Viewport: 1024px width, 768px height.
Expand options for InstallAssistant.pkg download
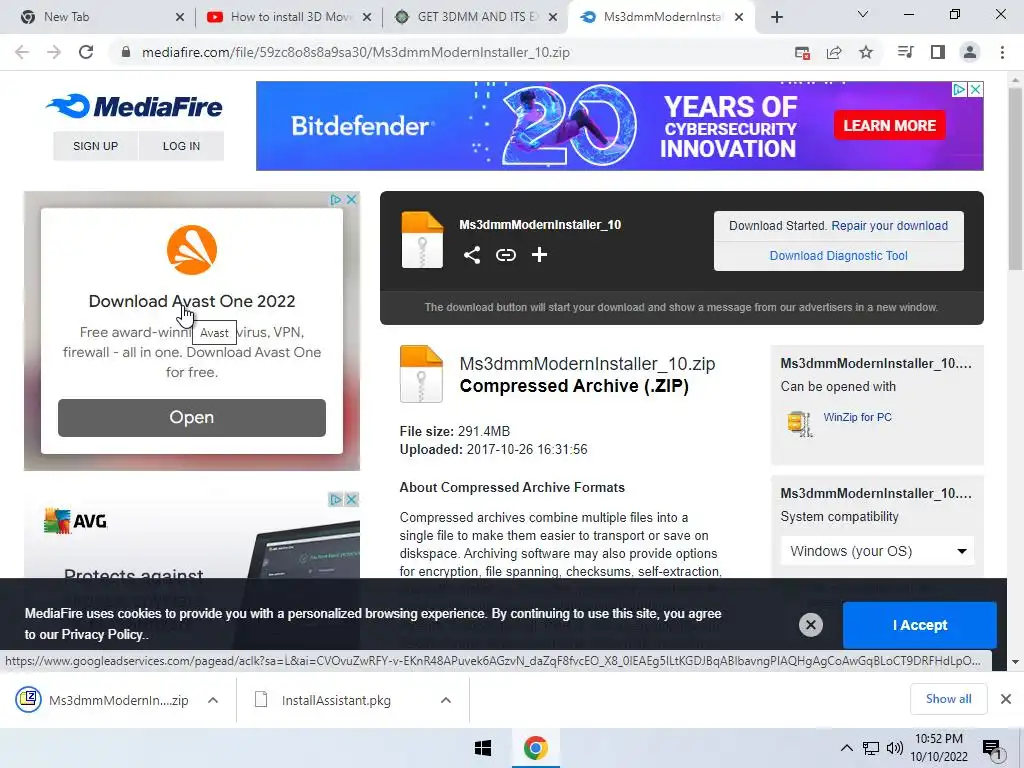[446, 700]
